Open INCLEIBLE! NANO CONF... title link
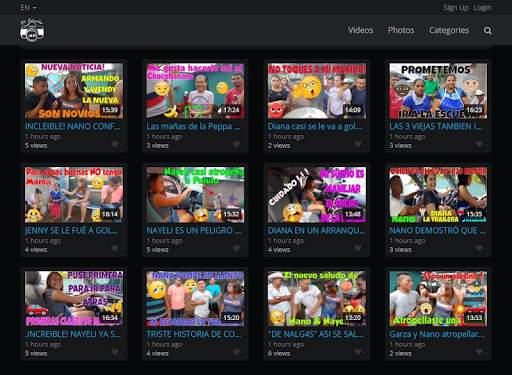 (73, 126)
